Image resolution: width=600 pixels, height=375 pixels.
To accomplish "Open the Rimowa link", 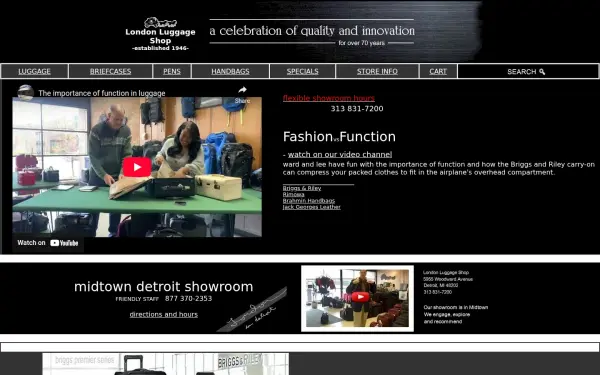I will click(293, 194).
